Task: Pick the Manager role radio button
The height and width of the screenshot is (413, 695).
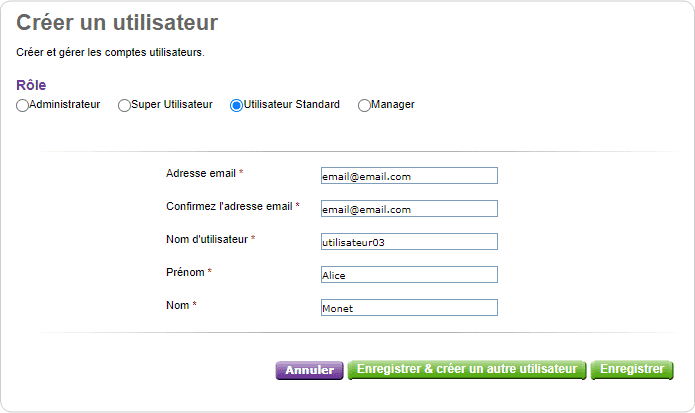Action: pyautogui.click(x=364, y=105)
